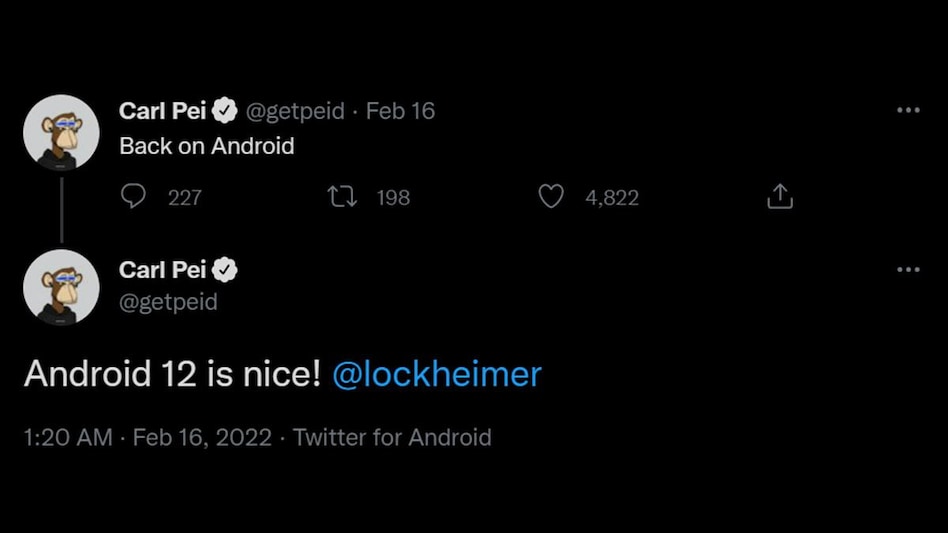
Task: Open more options for the Android 12 tweet
Action: pyautogui.click(x=908, y=269)
